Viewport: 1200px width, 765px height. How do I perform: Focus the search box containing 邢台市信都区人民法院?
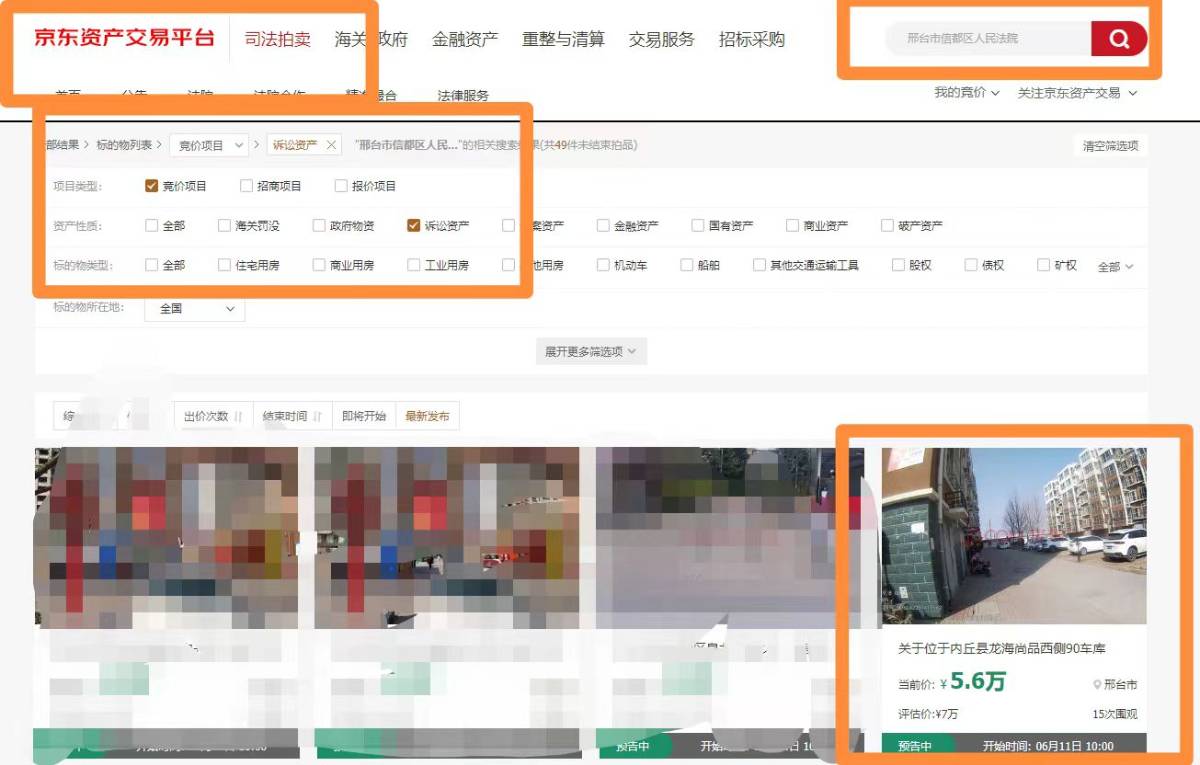pyautogui.click(x=989, y=39)
